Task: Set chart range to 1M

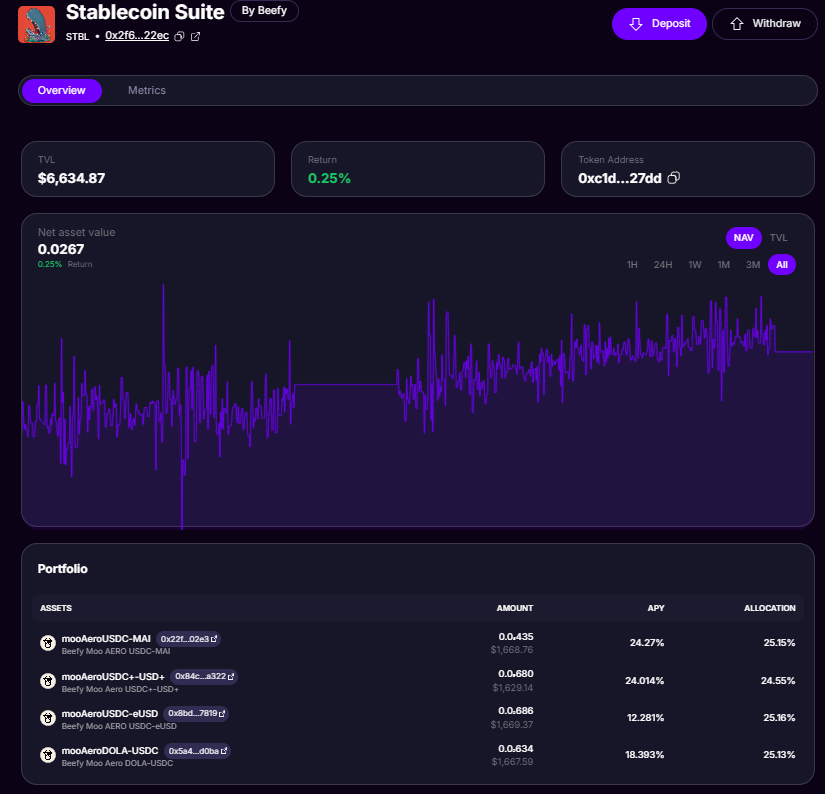Action: 723,265
